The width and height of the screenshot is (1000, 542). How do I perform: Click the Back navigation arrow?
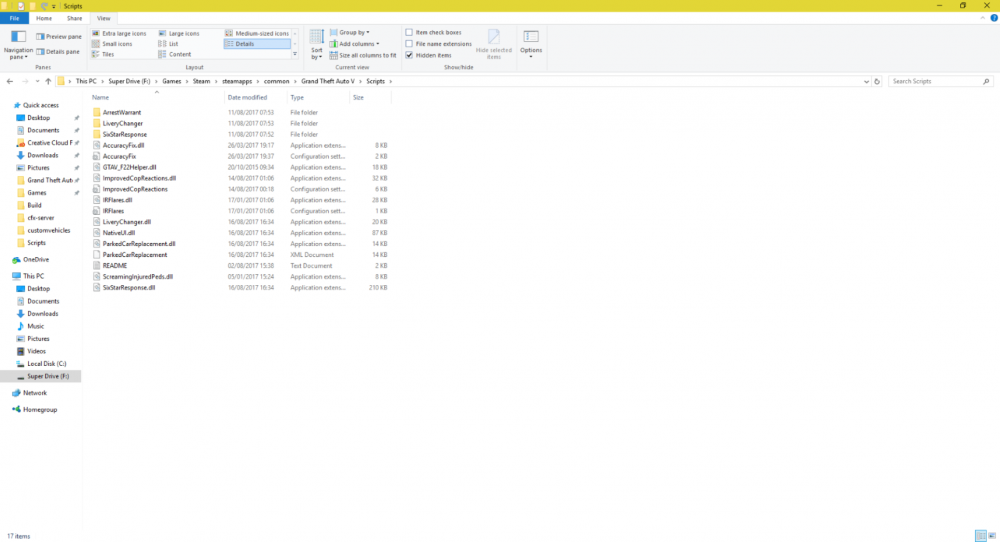(x=9, y=81)
